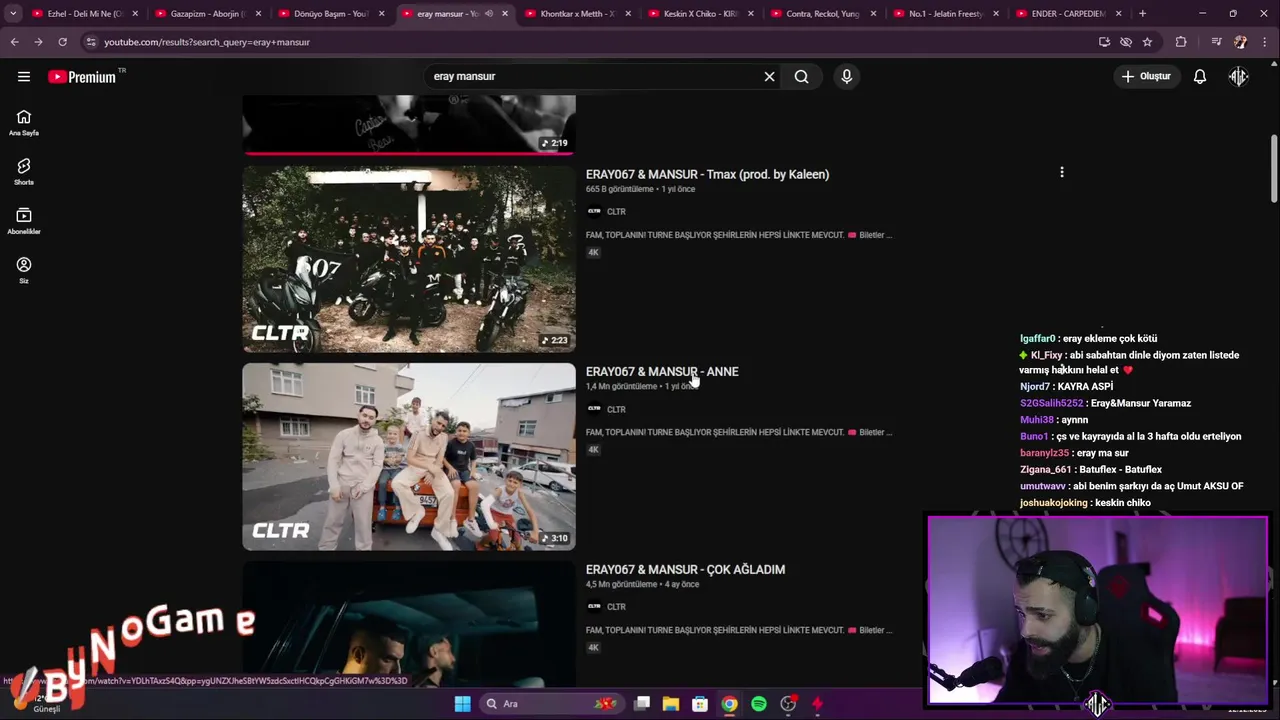1280x720 pixels.
Task: Switch to the Gazapizm - Aborjin tab
Action: coord(205,14)
